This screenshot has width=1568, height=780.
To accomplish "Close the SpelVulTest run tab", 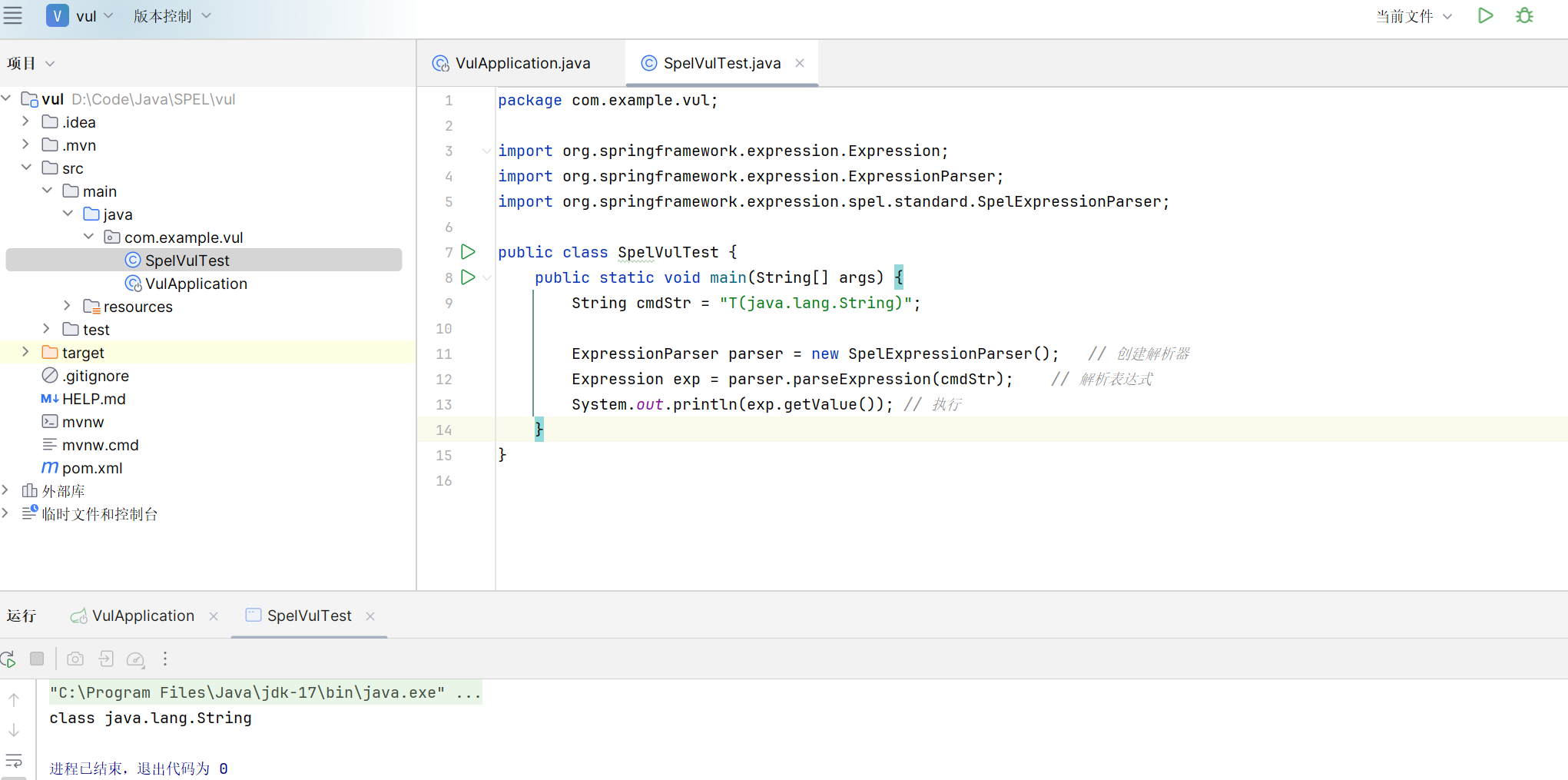I will click(x=370, y=616).
